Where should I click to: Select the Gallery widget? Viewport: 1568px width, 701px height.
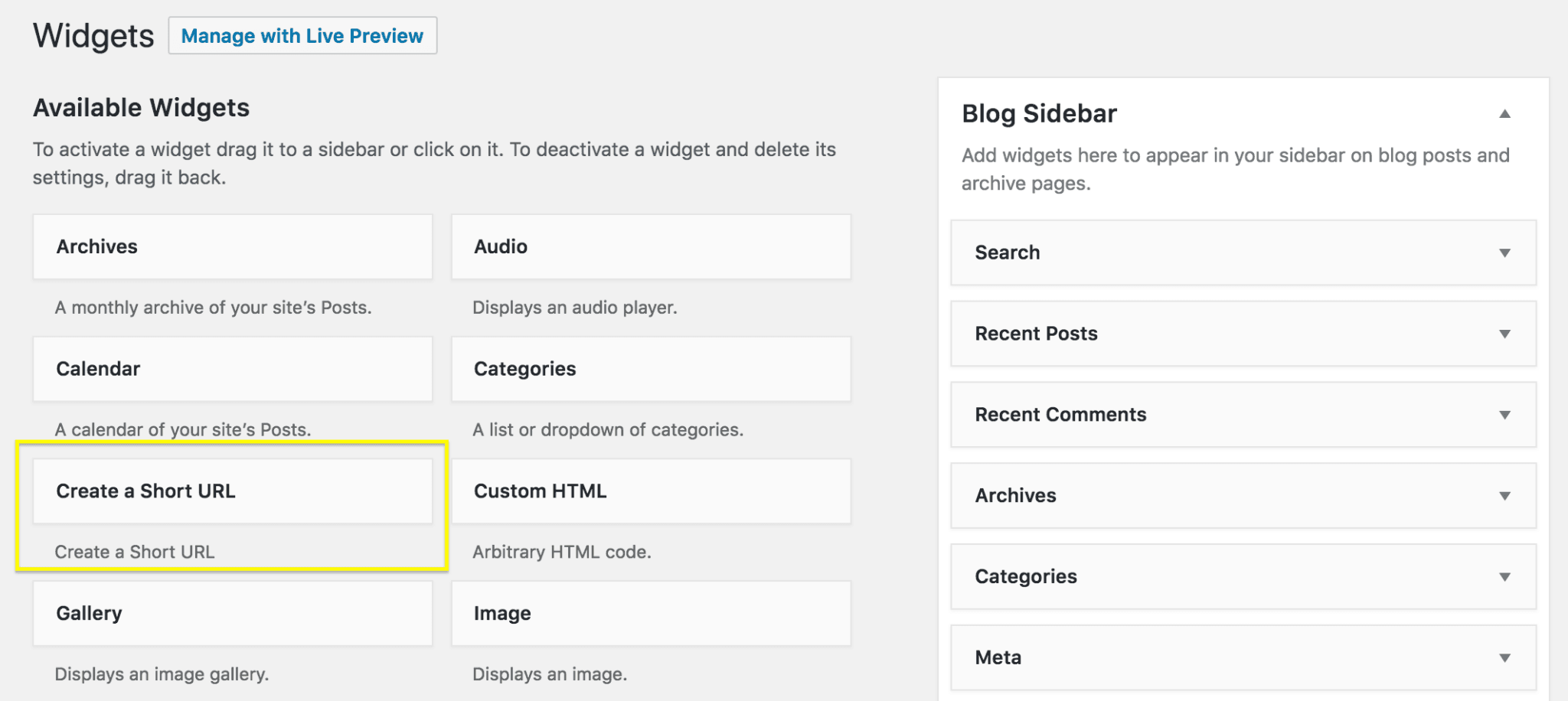point(232,612)
